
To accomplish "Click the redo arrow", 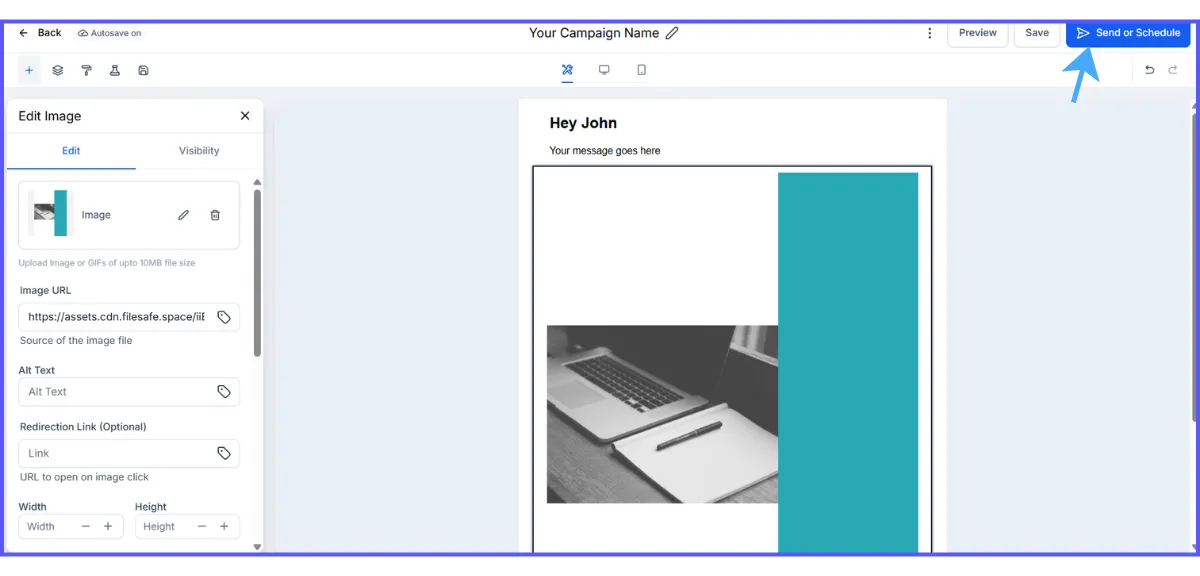I will 1173,70.
